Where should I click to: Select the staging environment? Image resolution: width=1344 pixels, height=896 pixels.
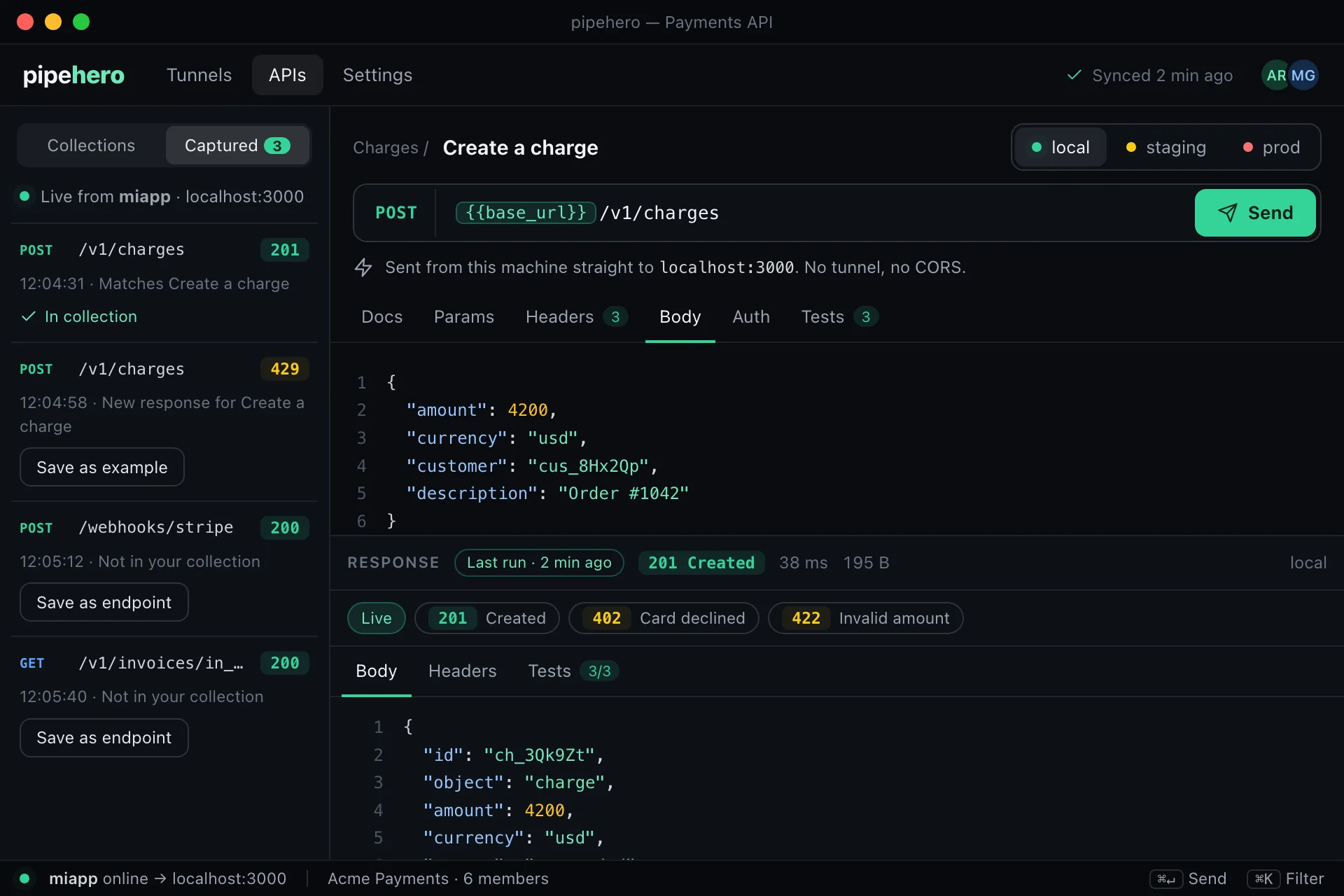1165,147
